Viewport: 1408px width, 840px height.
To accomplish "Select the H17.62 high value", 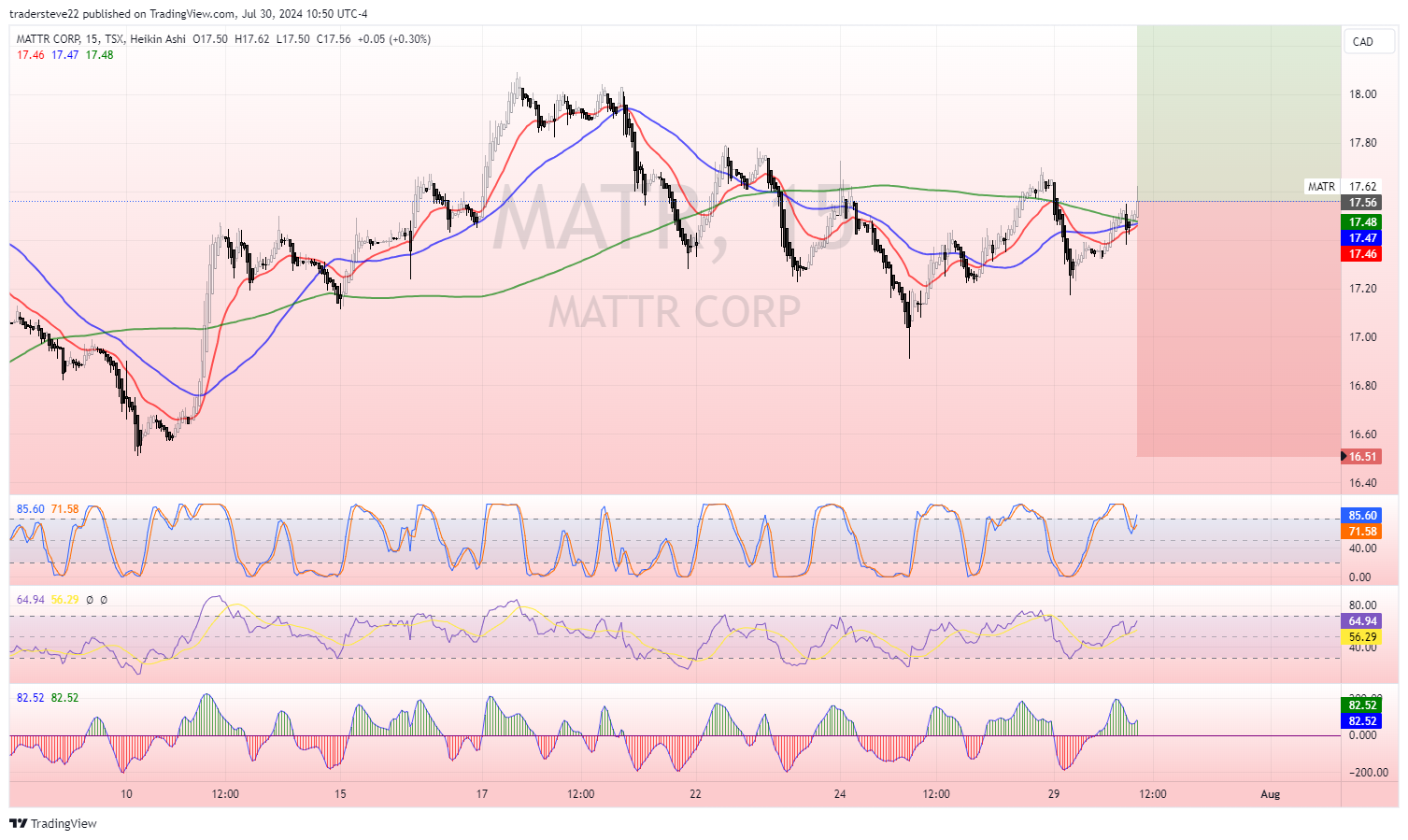I will tap(252, 39).
